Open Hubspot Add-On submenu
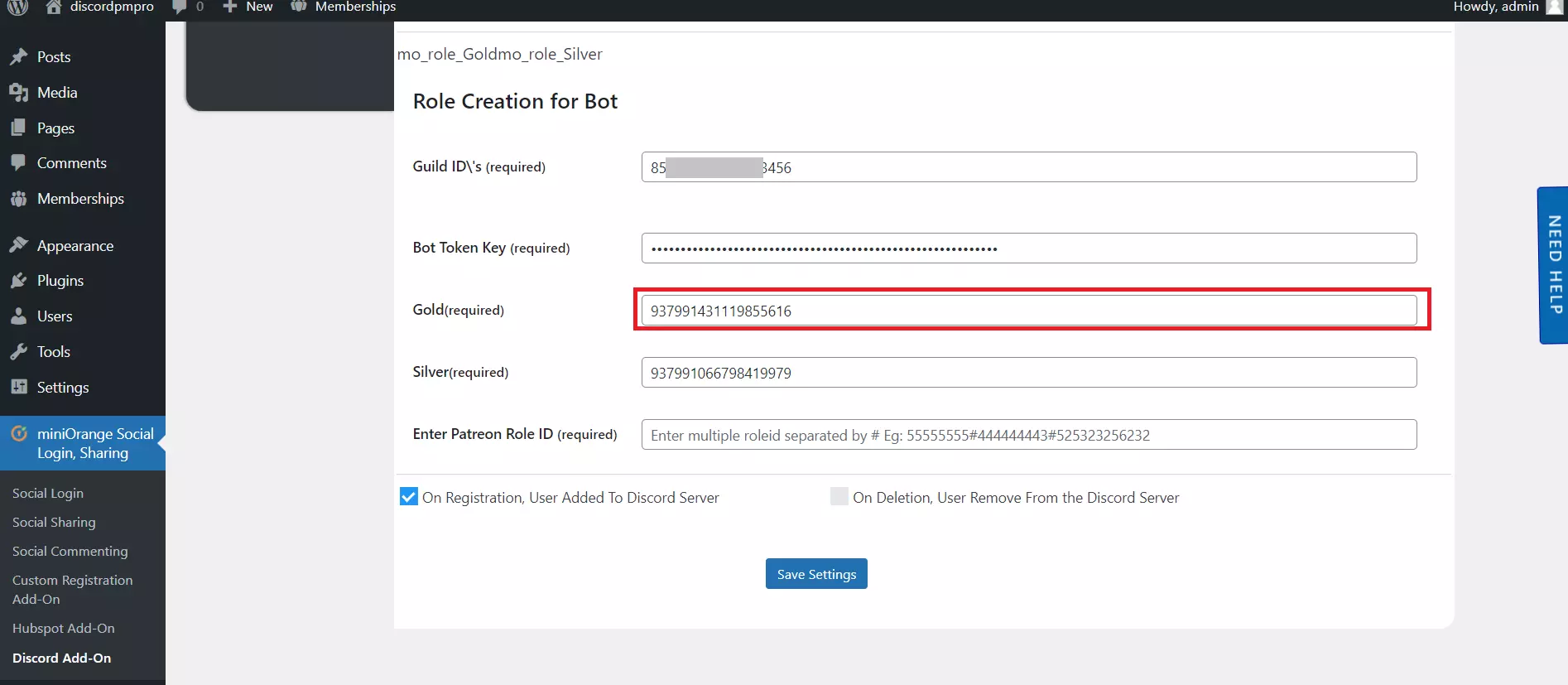The width and height of the screenshot is (1568, 685). [x=64, y=628]
